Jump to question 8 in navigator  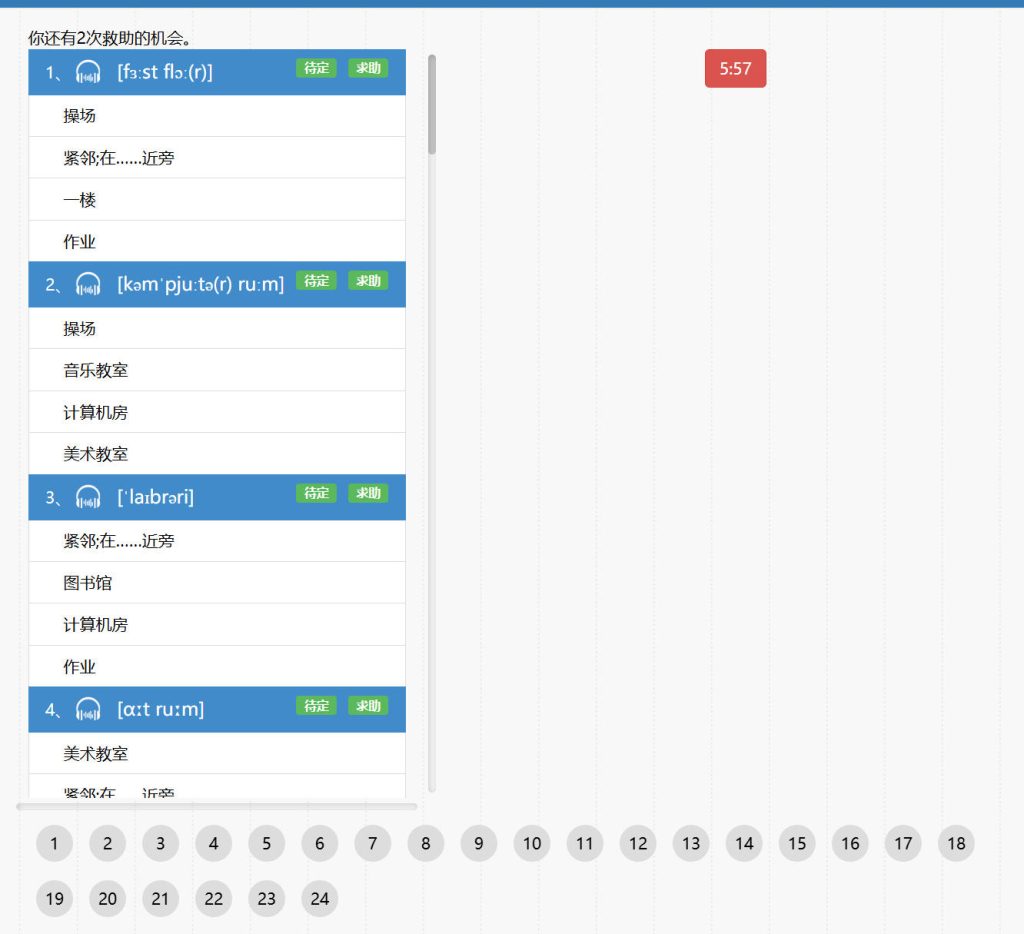425,844
